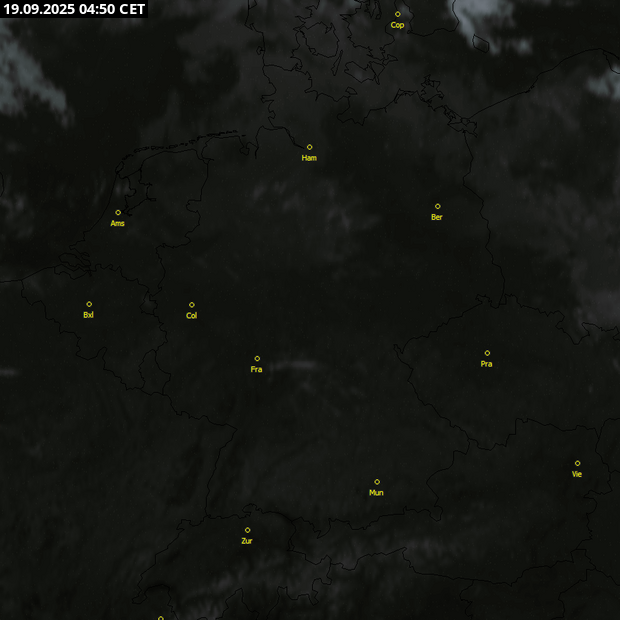The height and width of the screenshot is (620, 620).
Task: Select the 'Bxl' city label
Action: pyautogui.click(x=88, y=315)
